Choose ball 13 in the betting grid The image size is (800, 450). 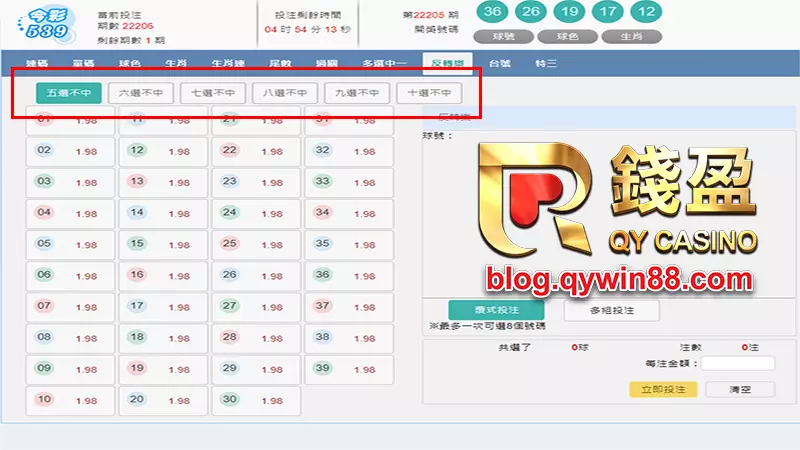137,181
